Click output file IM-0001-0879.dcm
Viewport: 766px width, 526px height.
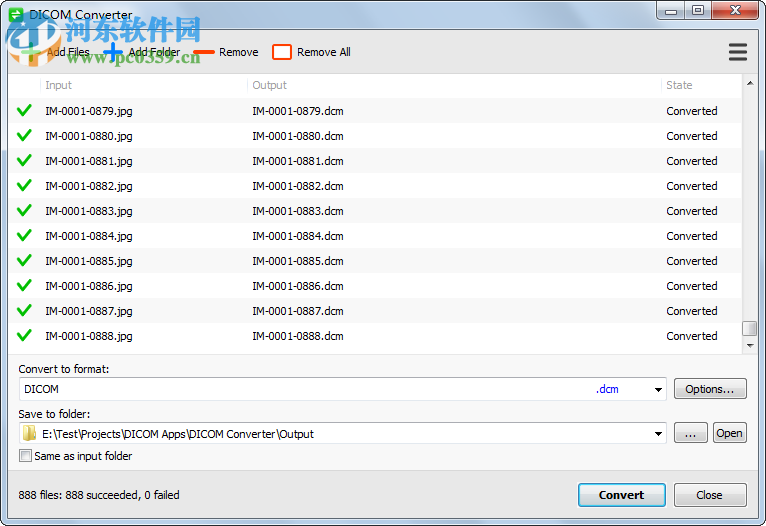pyautogui.click(x=298, y=111)
